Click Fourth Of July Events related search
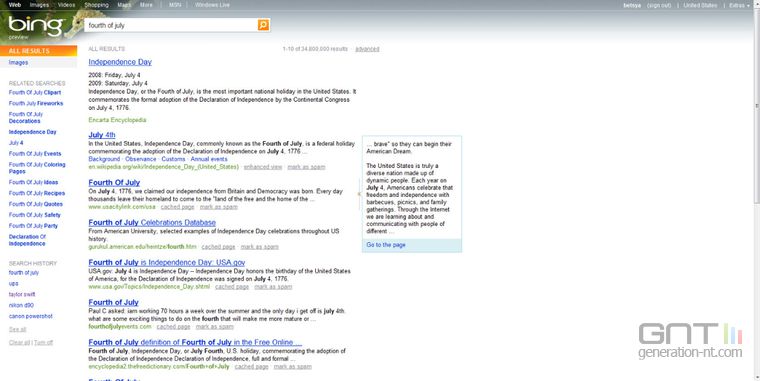Viewport: 760px width, 381px height. pos(35,154)
